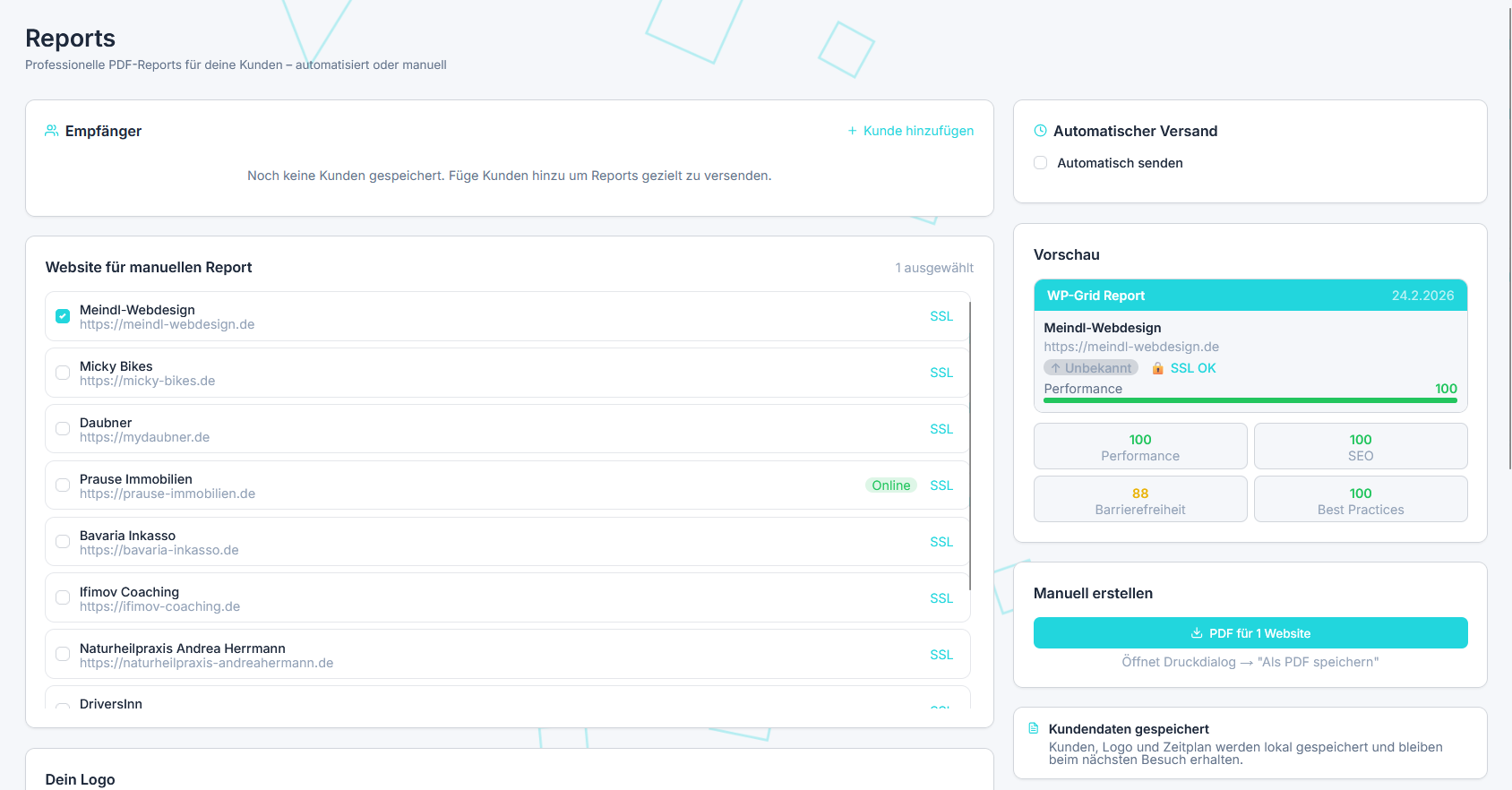Screen dimensions: 1512x790
Task: Enable the Automatisch senden checkbox
Action: [x=1040, y=163]
